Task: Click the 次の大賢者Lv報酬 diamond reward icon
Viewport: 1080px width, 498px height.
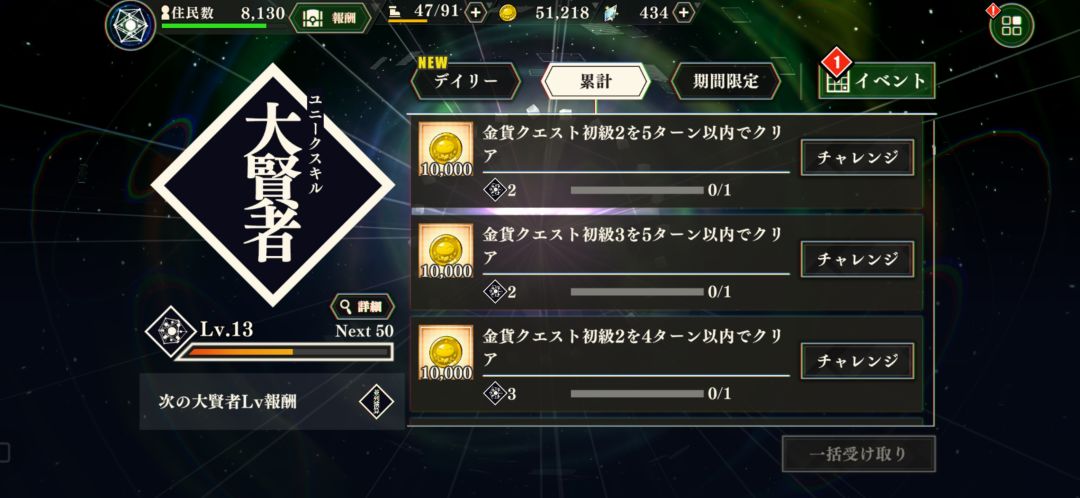Action: [x=377, y=403]
